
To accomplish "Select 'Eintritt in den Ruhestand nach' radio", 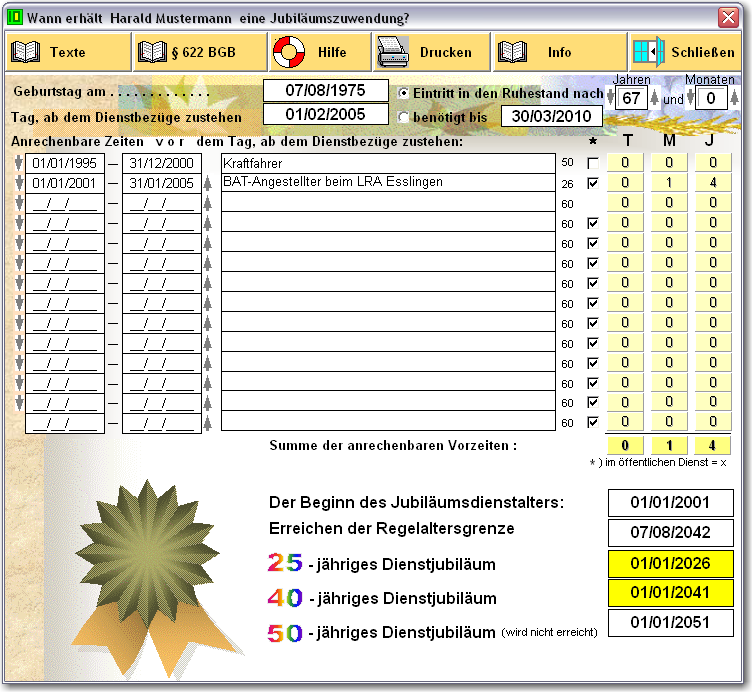I will 404,93.
